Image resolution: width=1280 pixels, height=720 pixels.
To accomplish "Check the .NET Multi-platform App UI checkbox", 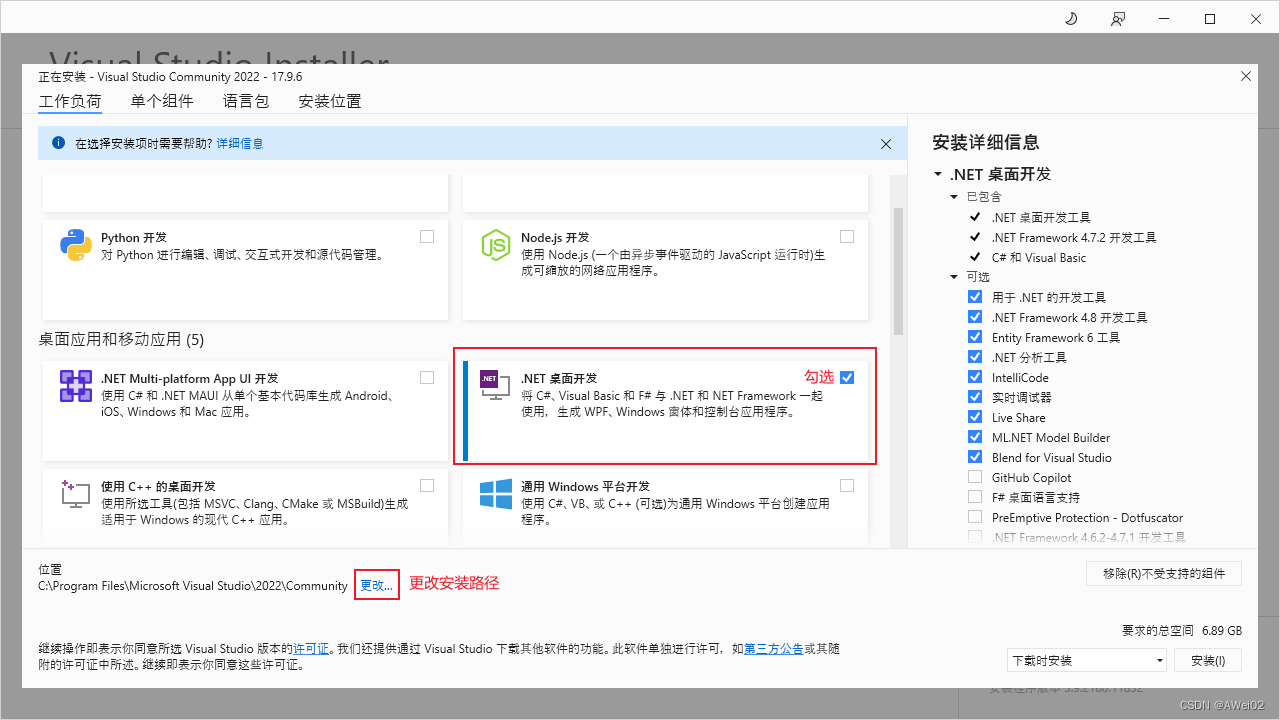I will click(427, 377).
